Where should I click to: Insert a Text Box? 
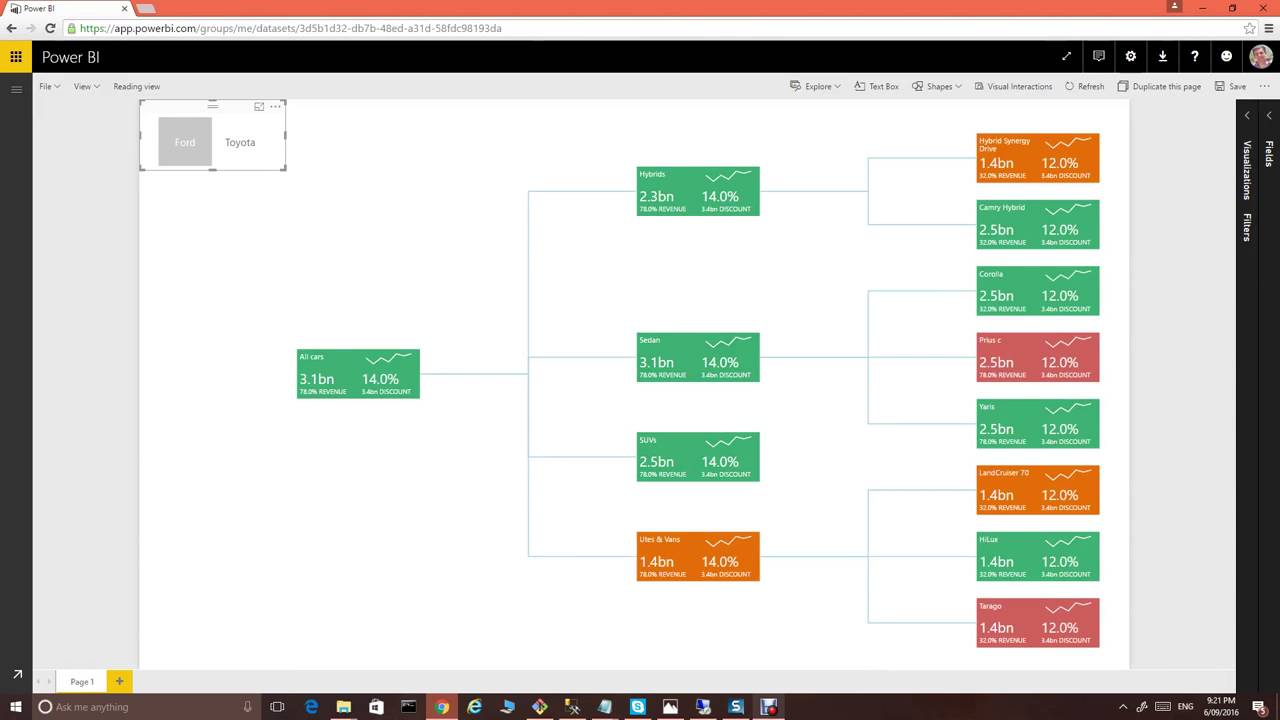pos(876,87)
